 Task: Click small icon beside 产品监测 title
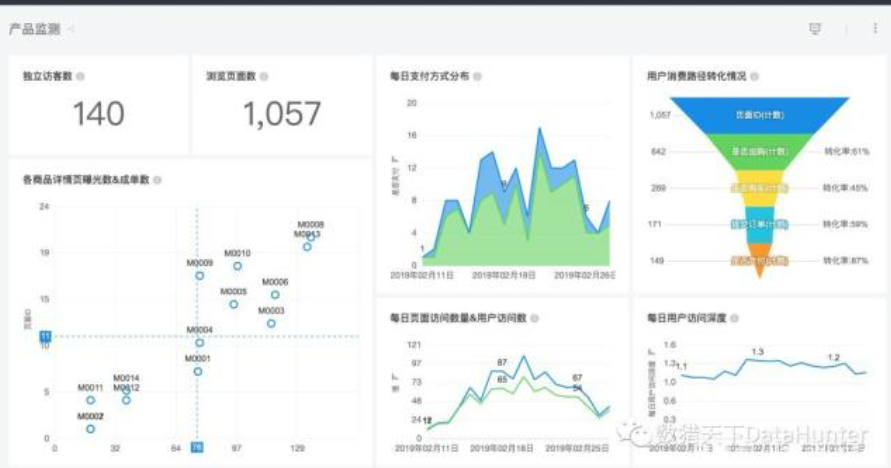[x=71, y=29]
